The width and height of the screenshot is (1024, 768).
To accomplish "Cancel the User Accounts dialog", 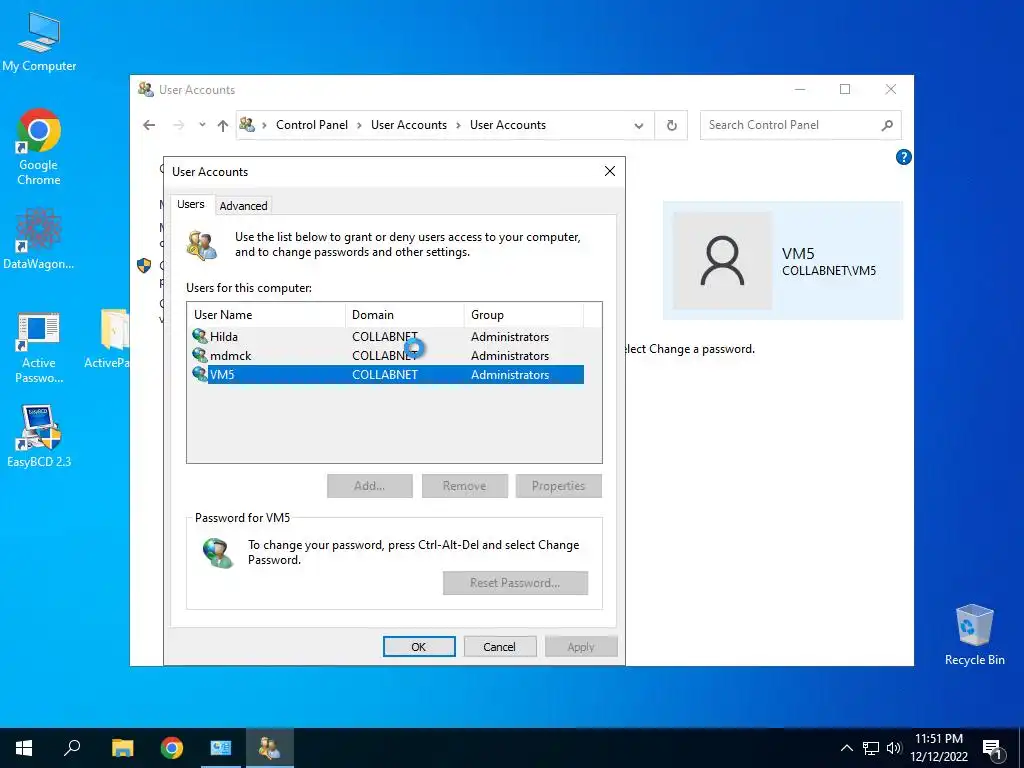I will [500, 647].
